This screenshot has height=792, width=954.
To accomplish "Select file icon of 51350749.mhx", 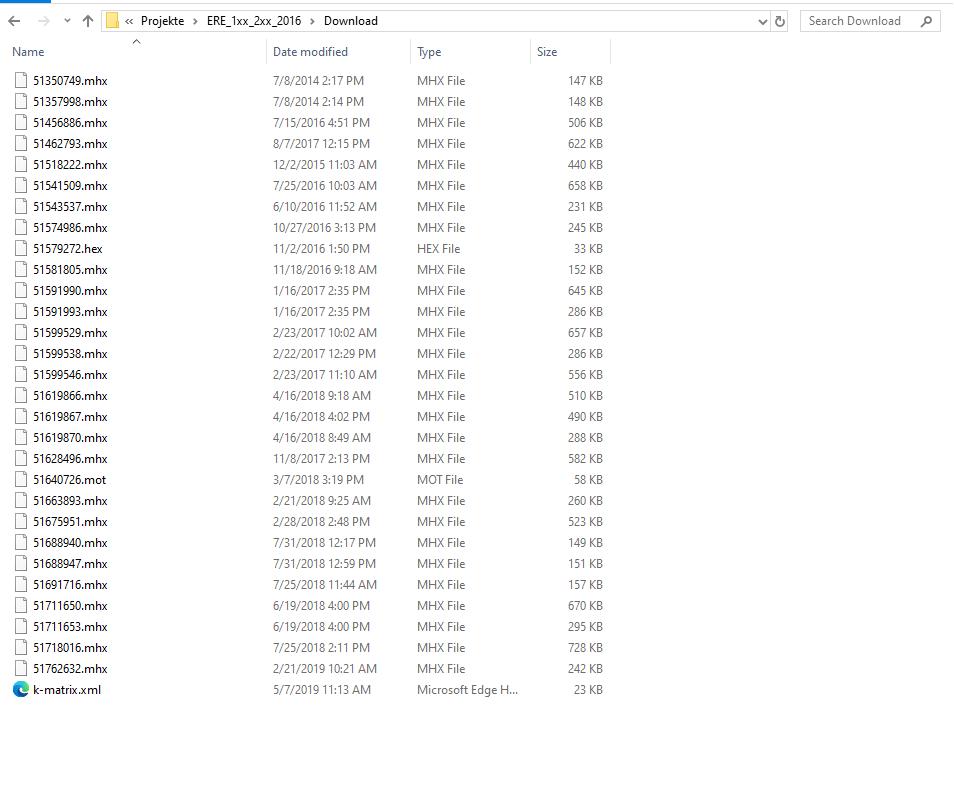I will pyautogui.click(x=21, y=80).
